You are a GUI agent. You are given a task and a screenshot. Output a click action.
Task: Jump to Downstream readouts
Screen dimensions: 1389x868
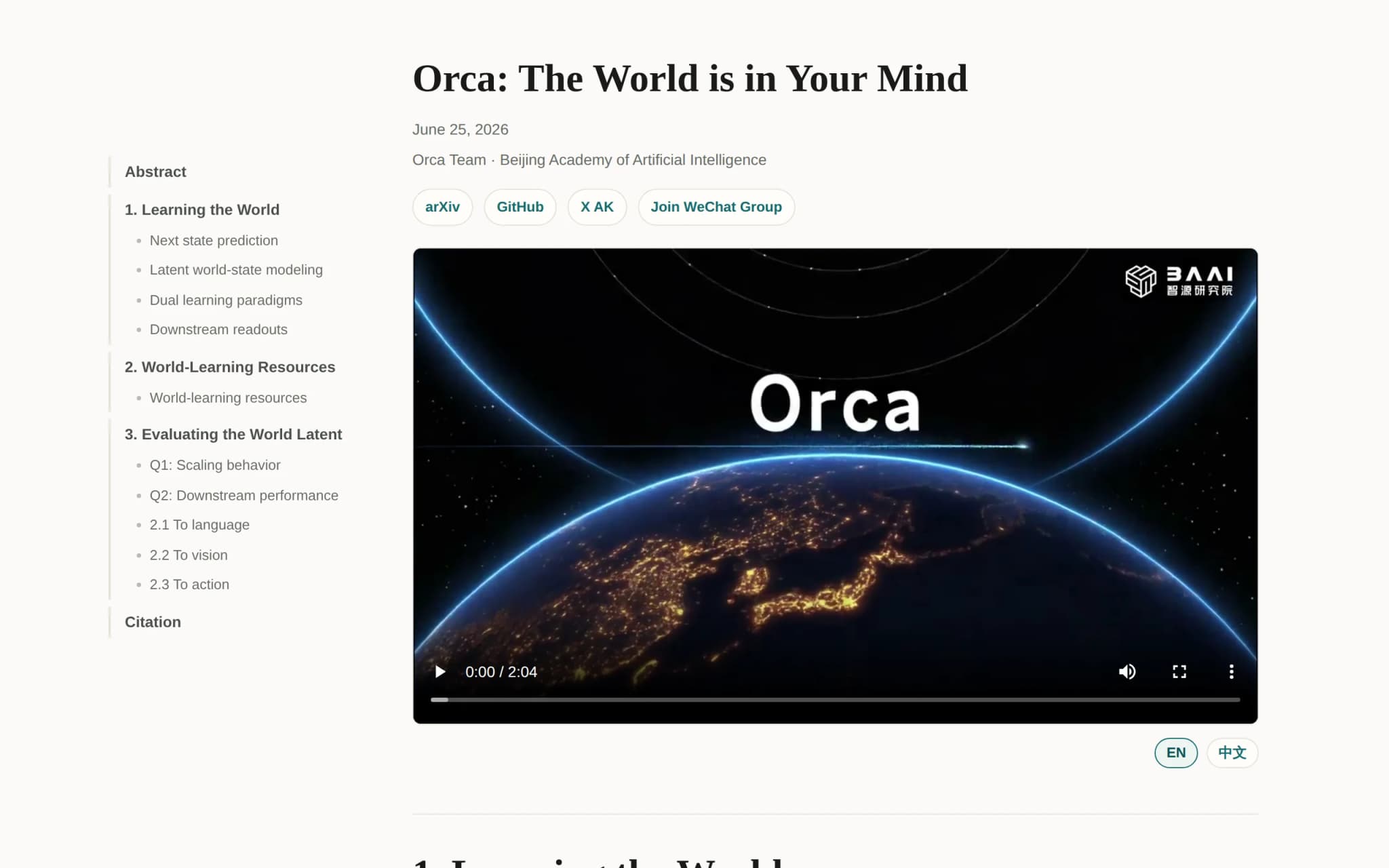coord(218,329)
